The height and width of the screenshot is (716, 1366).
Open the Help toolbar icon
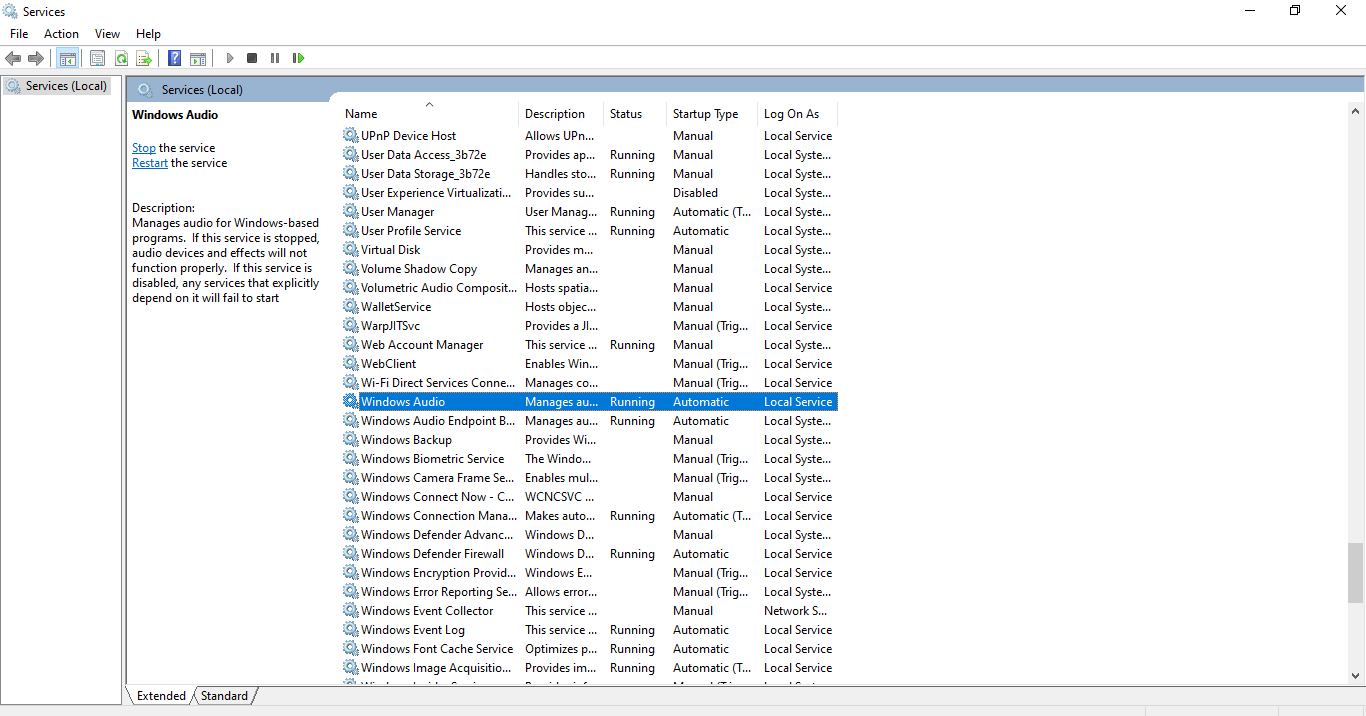(x=174, y=58)
